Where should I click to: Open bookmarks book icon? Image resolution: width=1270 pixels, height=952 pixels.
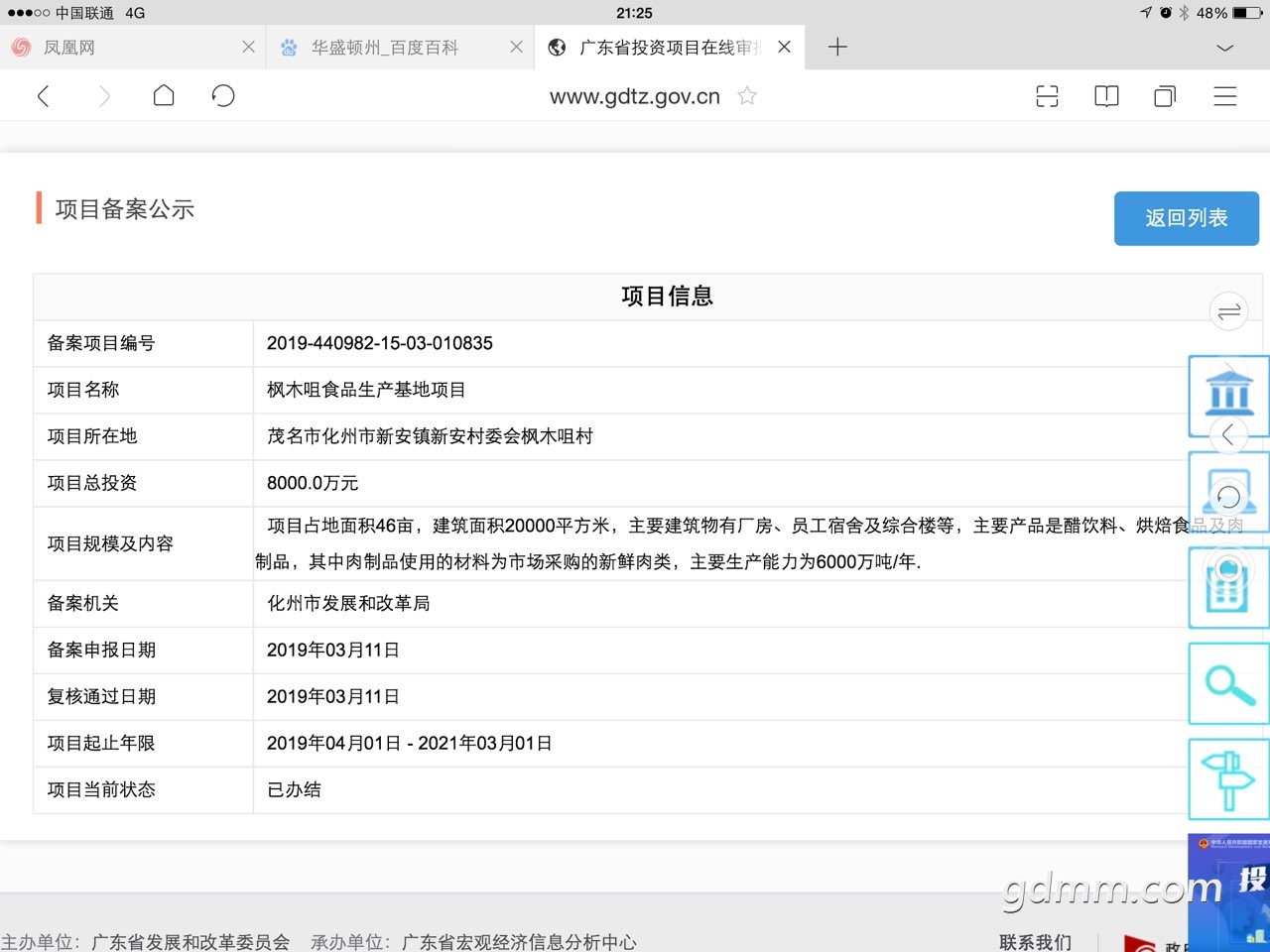click(x=1106, y=96)
